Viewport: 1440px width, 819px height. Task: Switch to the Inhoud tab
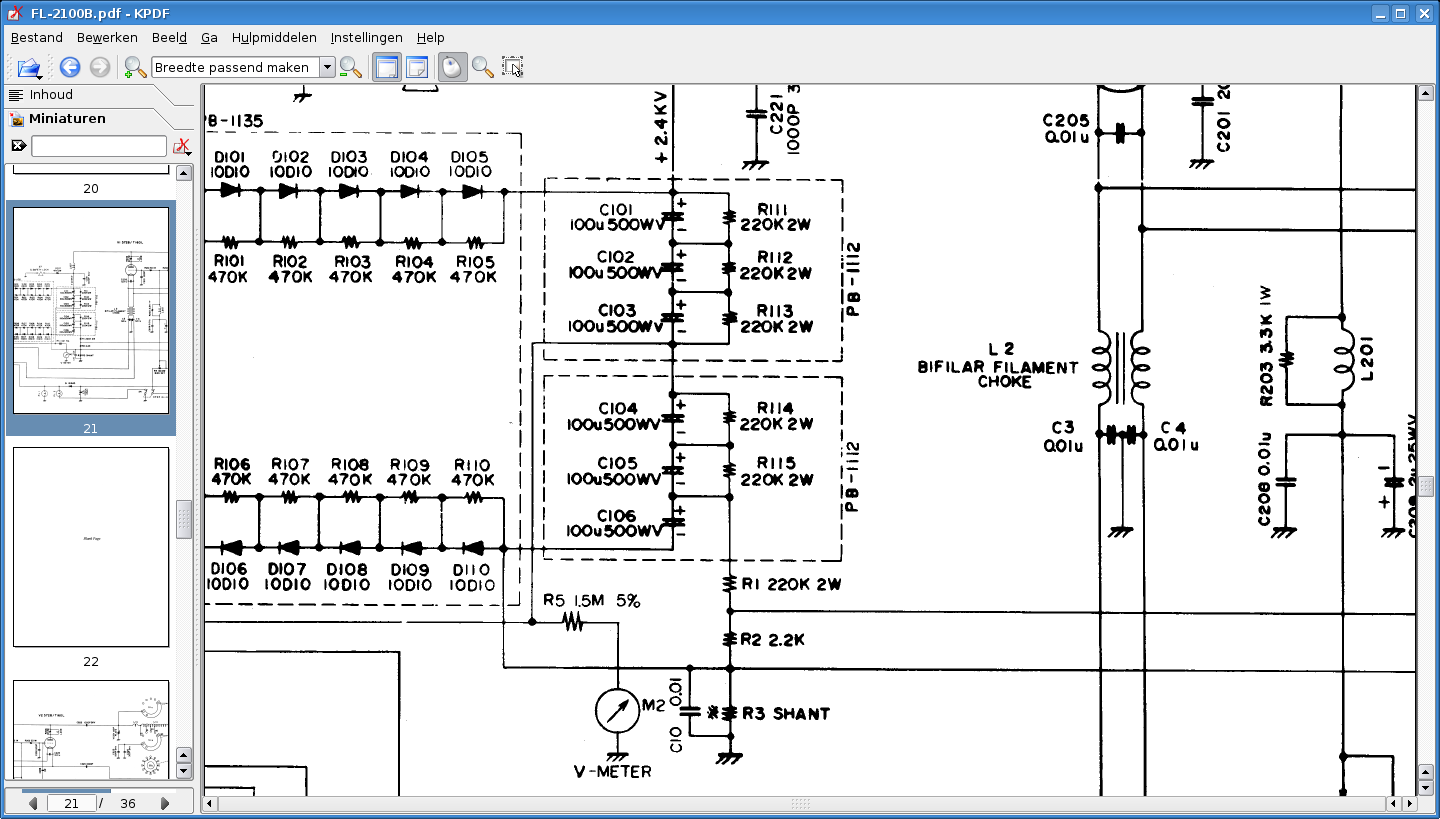point(51,95)
